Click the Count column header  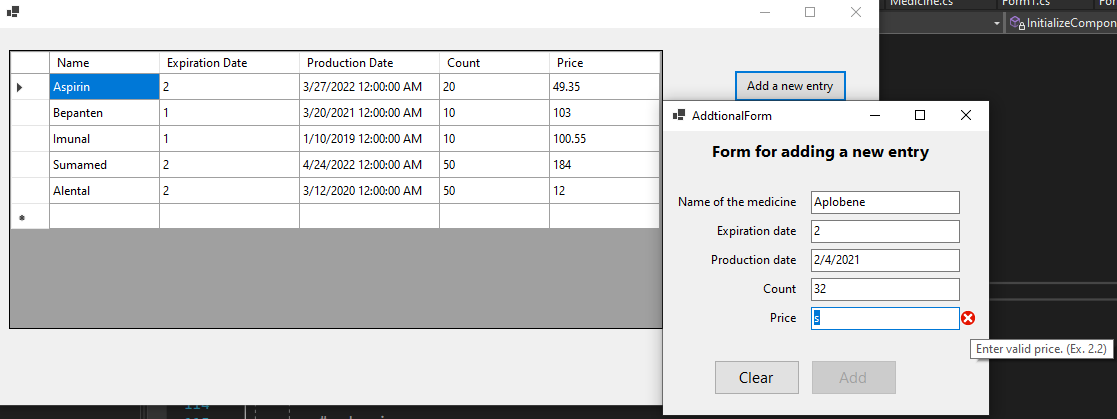[494, 63]
